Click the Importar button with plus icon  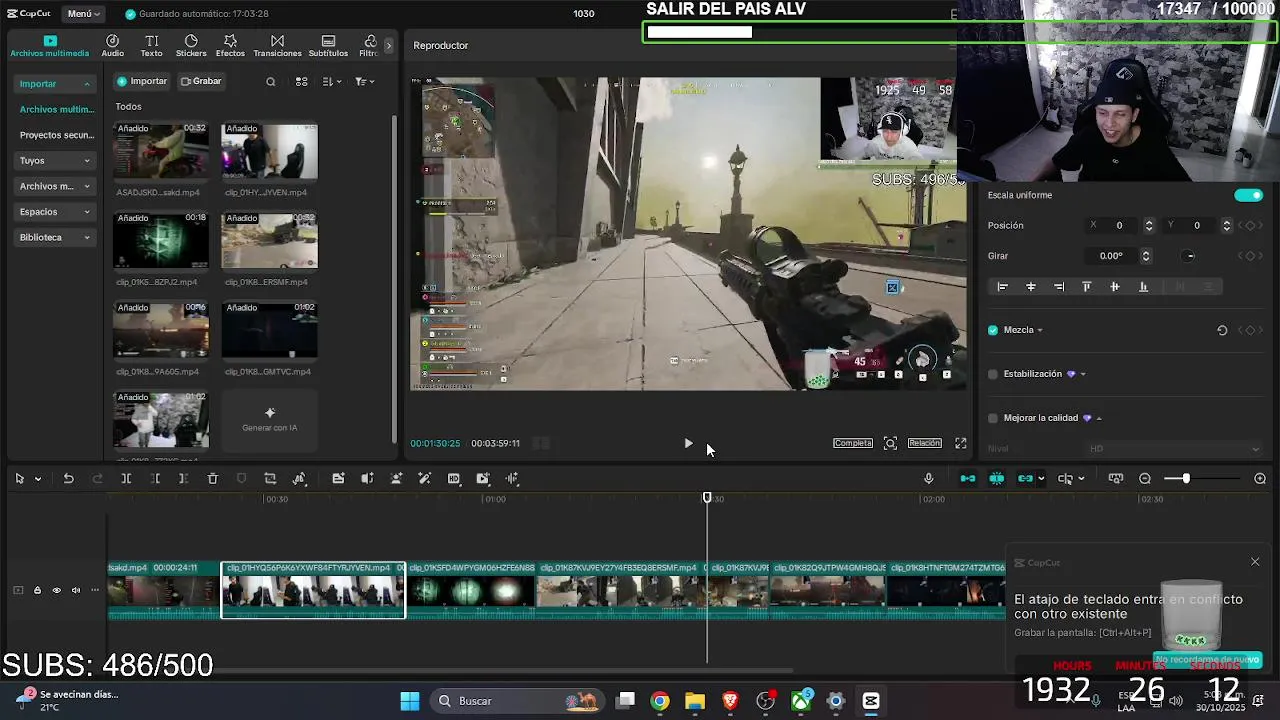[142, 81]
